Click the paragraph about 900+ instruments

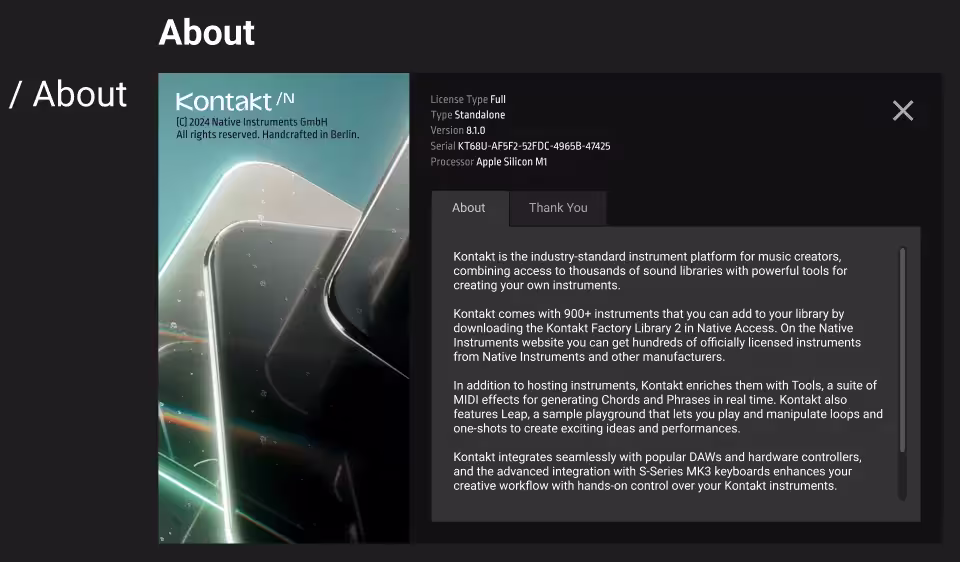[x=657, y=335]
